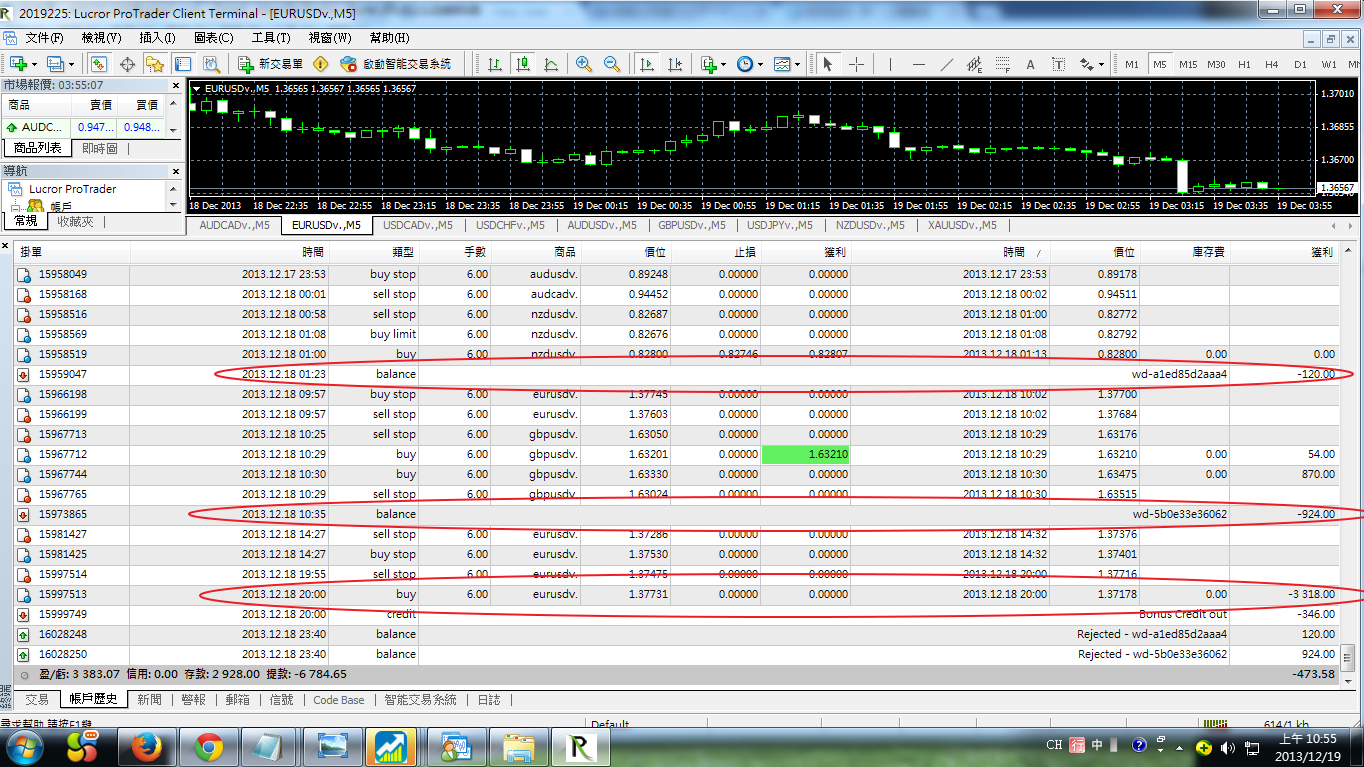Open the GBPUSDv.,M5 chart tab
The width and height of the screenshot is (1364, 767).
tap(692, 225)
